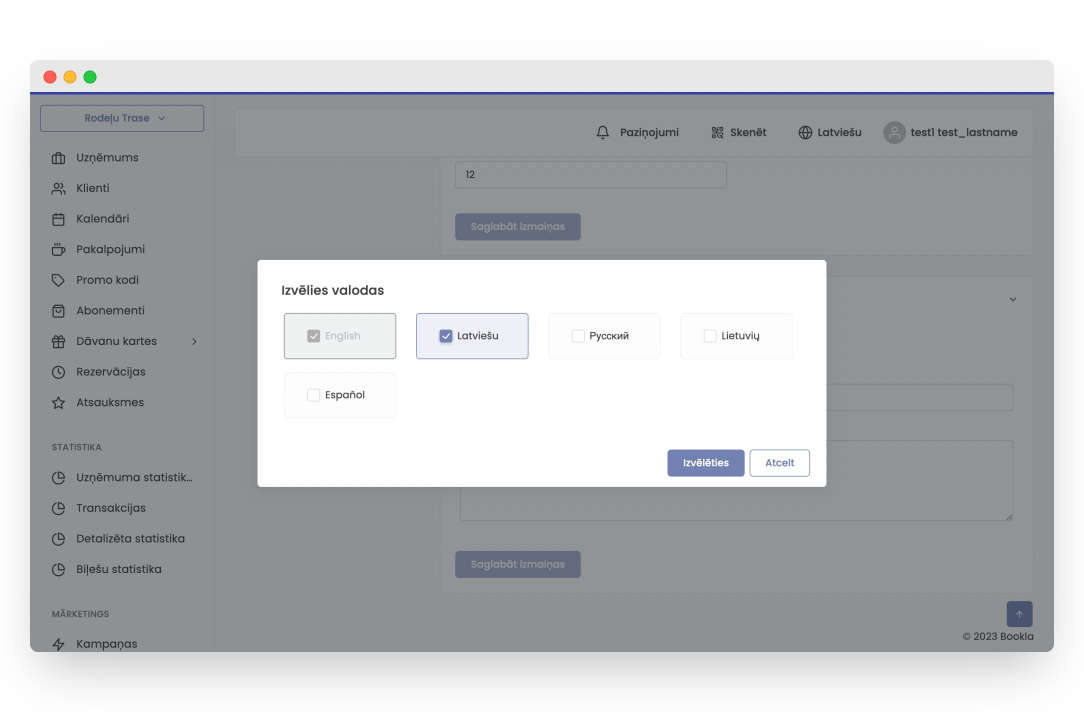The height and width of the screenshot is (712, 1084).
Task: Go to Transakcijas in the sidebar
Action: pos(111,508)
